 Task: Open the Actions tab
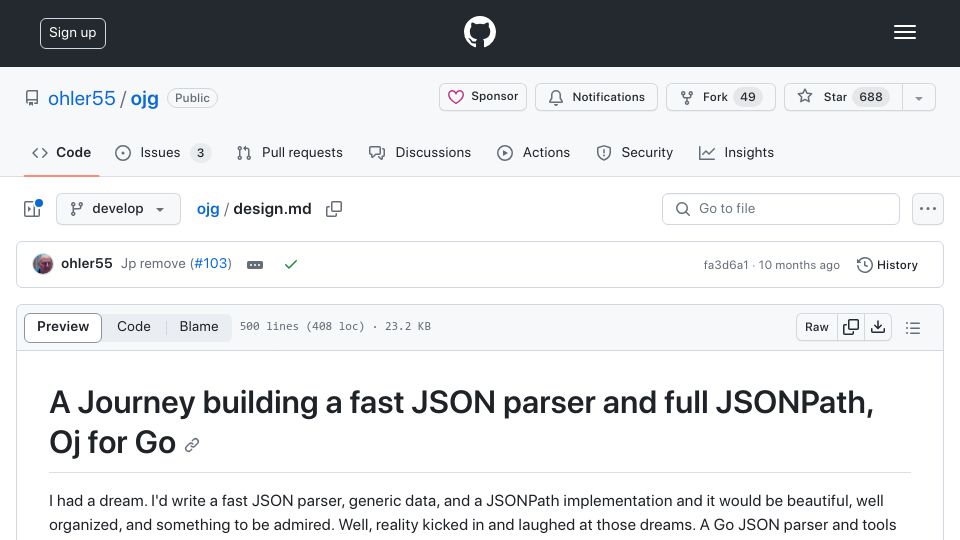coord(534,152)
